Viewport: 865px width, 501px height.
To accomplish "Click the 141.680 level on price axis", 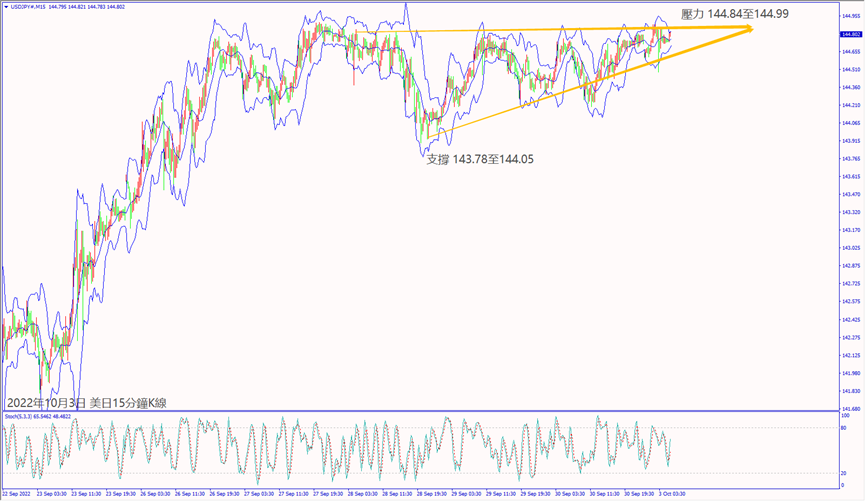I will (x=852, y=409).
